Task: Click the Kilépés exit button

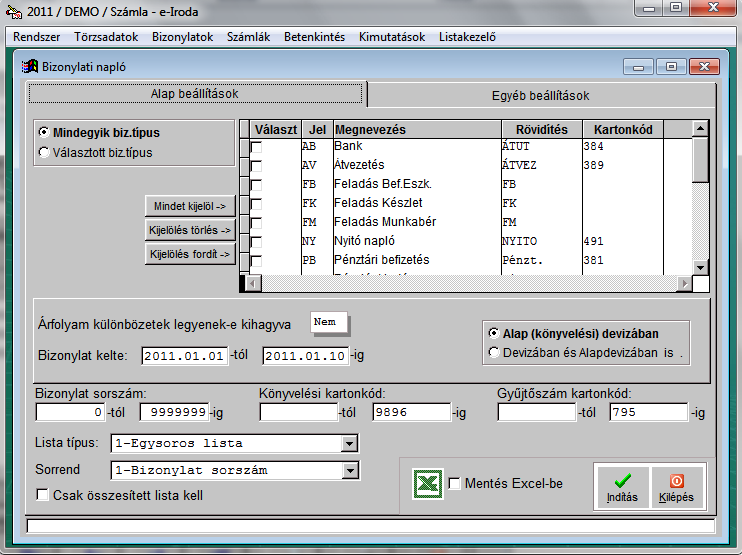Action: point(677,486)
